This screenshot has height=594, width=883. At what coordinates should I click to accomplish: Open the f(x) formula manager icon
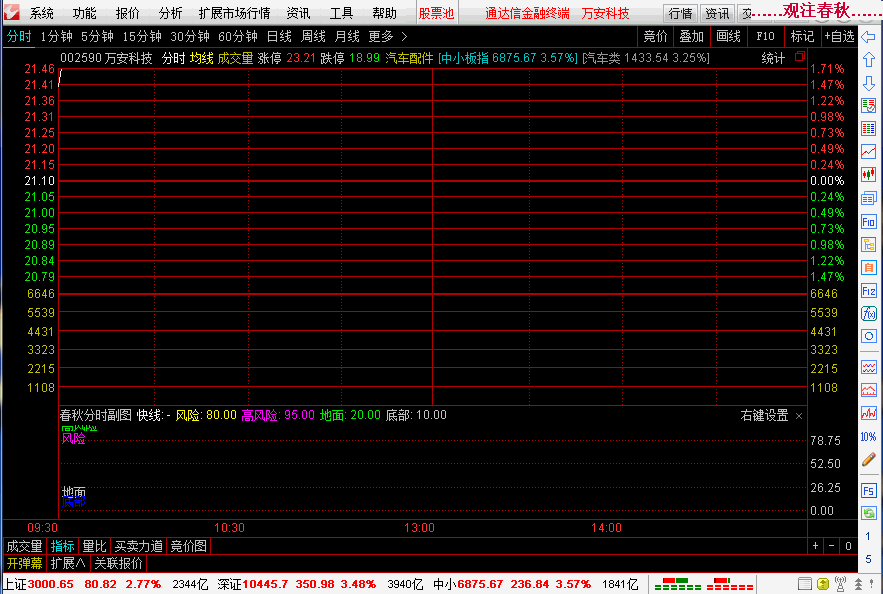(x=868, y=314)
